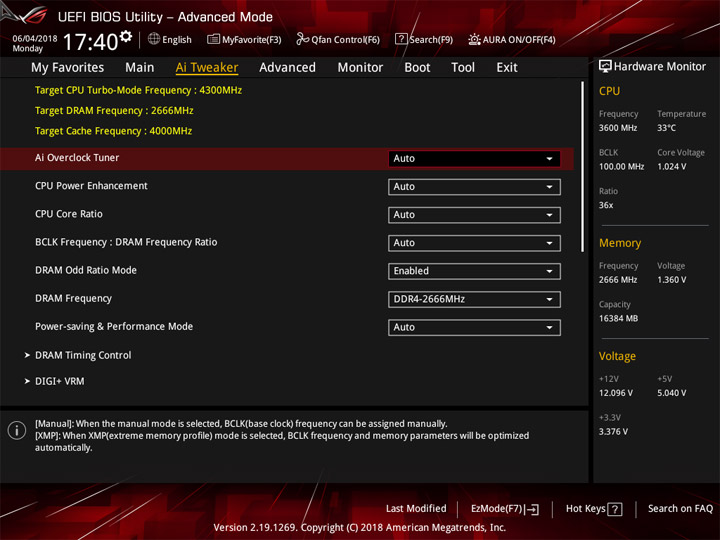Screen dimensions: 720x540
Task: Select the CPU Power Enhancement label
Action: point(91,186)
